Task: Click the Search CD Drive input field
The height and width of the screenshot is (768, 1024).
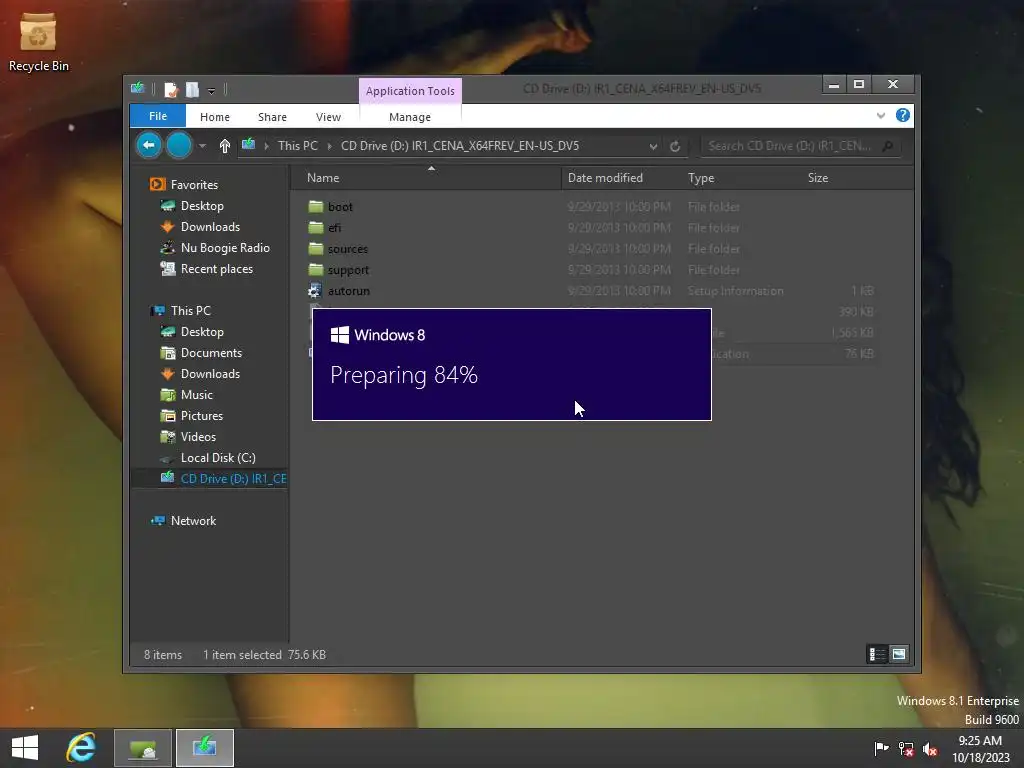Action: [790, 146]
